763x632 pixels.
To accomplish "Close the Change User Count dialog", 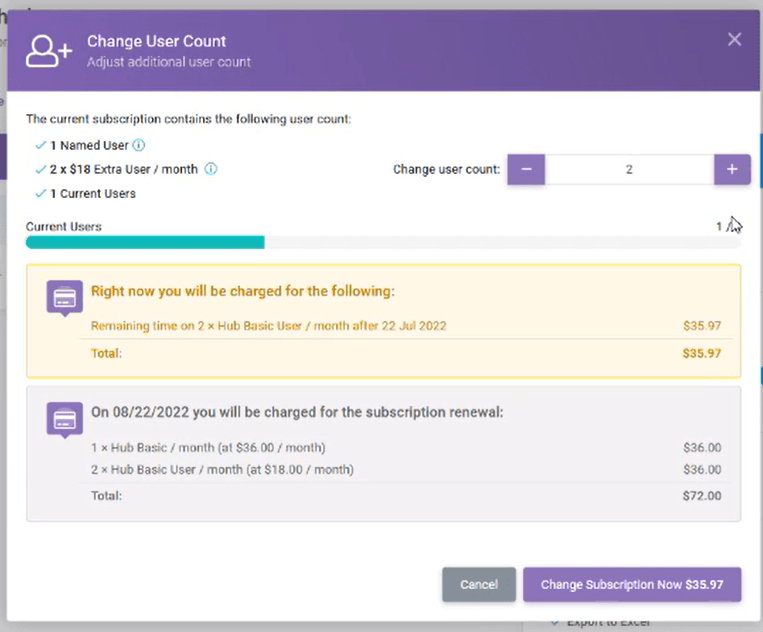I will (x=734, y=40).
